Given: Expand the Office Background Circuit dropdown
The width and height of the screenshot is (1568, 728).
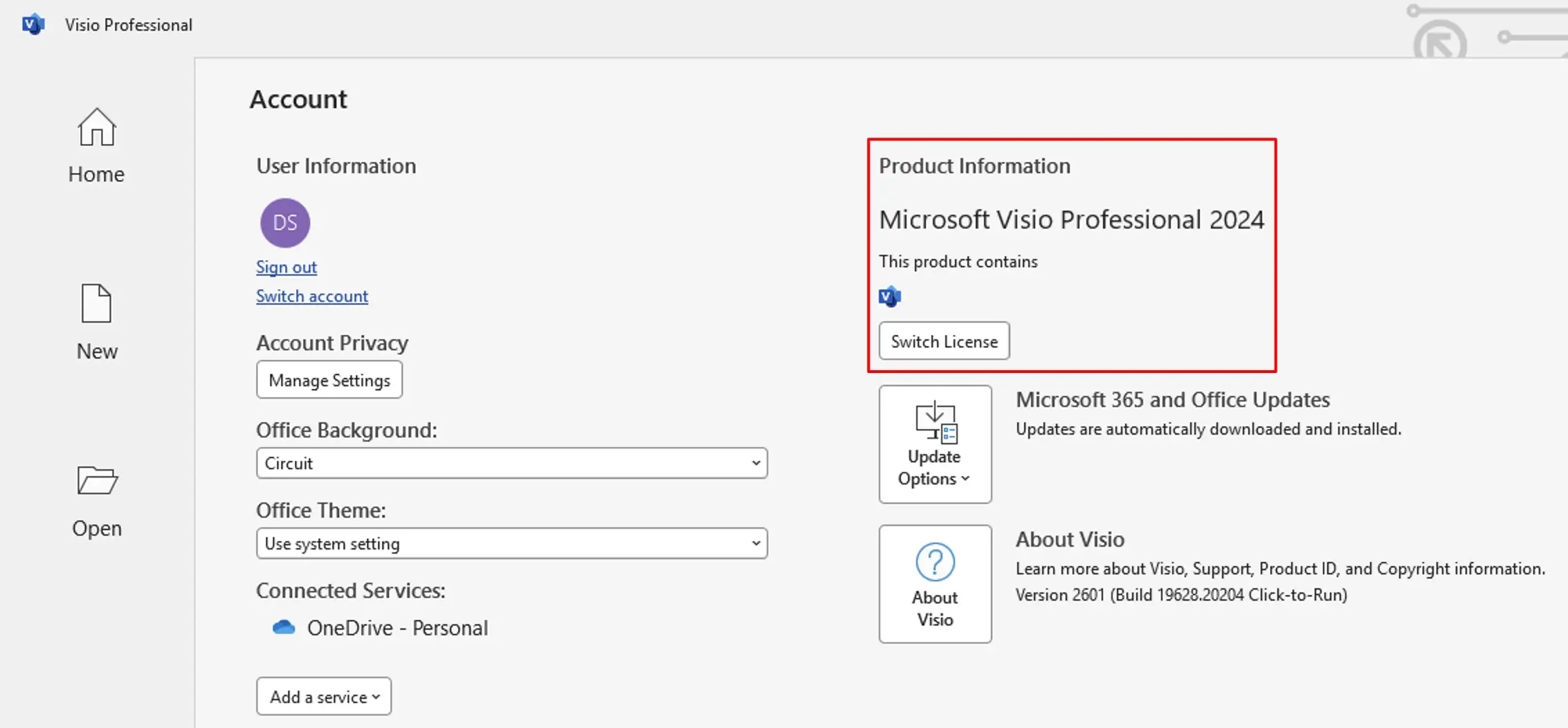Looking at the screenshot, I should [511, 463].
